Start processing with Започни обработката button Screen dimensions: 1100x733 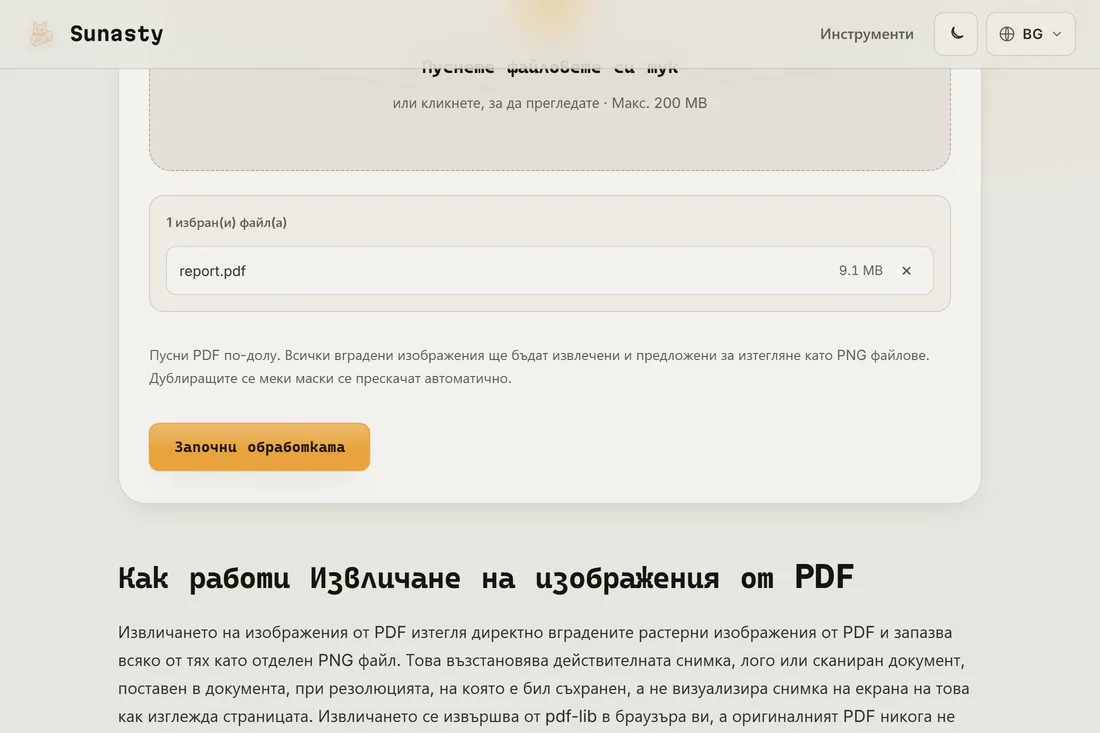point(260,447)
